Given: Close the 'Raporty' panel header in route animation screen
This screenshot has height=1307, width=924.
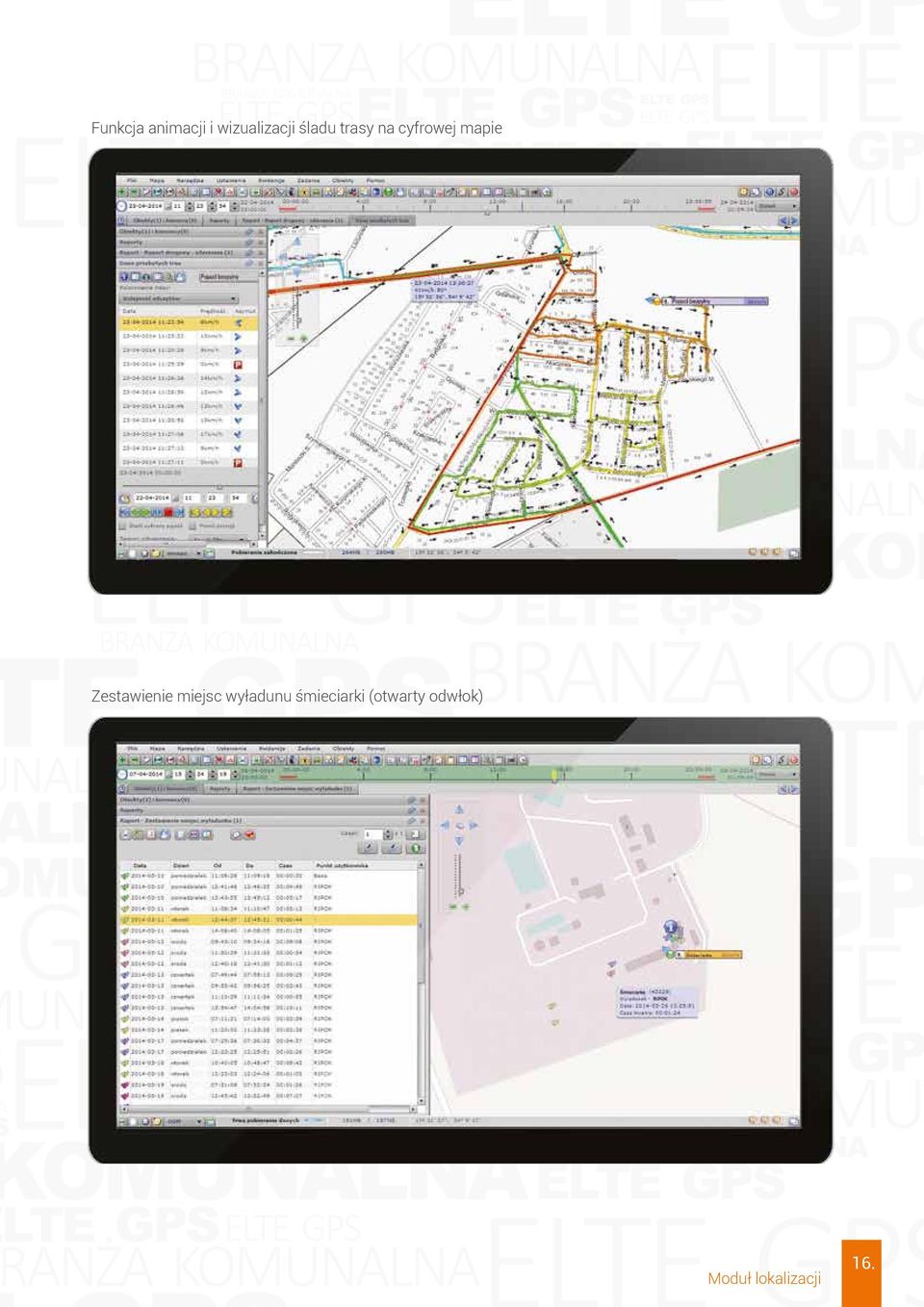Looking at the screenshot, I should pyautogui.click(x=261, y=242).
